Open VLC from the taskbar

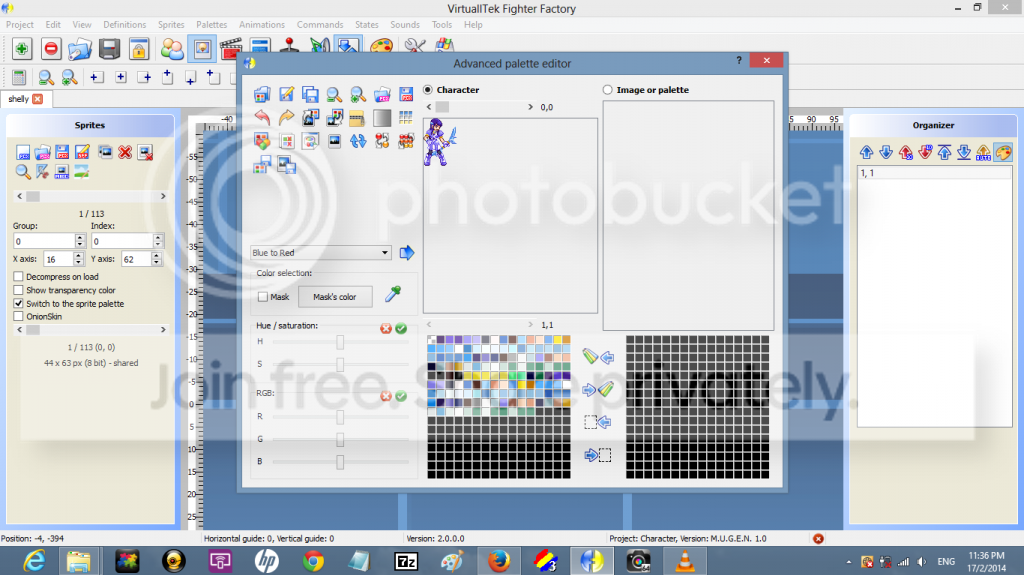click(684, 561)
